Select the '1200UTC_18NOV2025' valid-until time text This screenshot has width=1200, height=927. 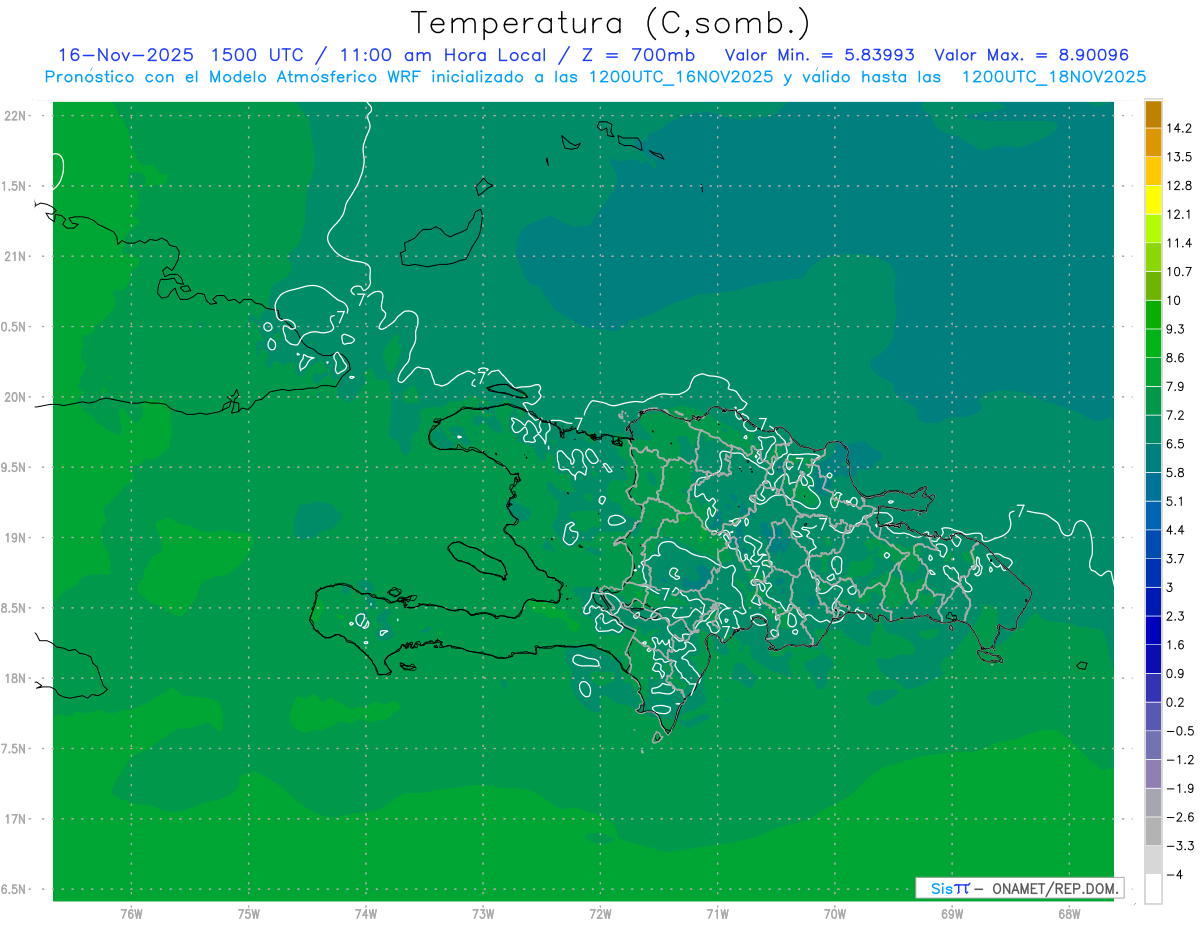click(x=1053, y=77)
